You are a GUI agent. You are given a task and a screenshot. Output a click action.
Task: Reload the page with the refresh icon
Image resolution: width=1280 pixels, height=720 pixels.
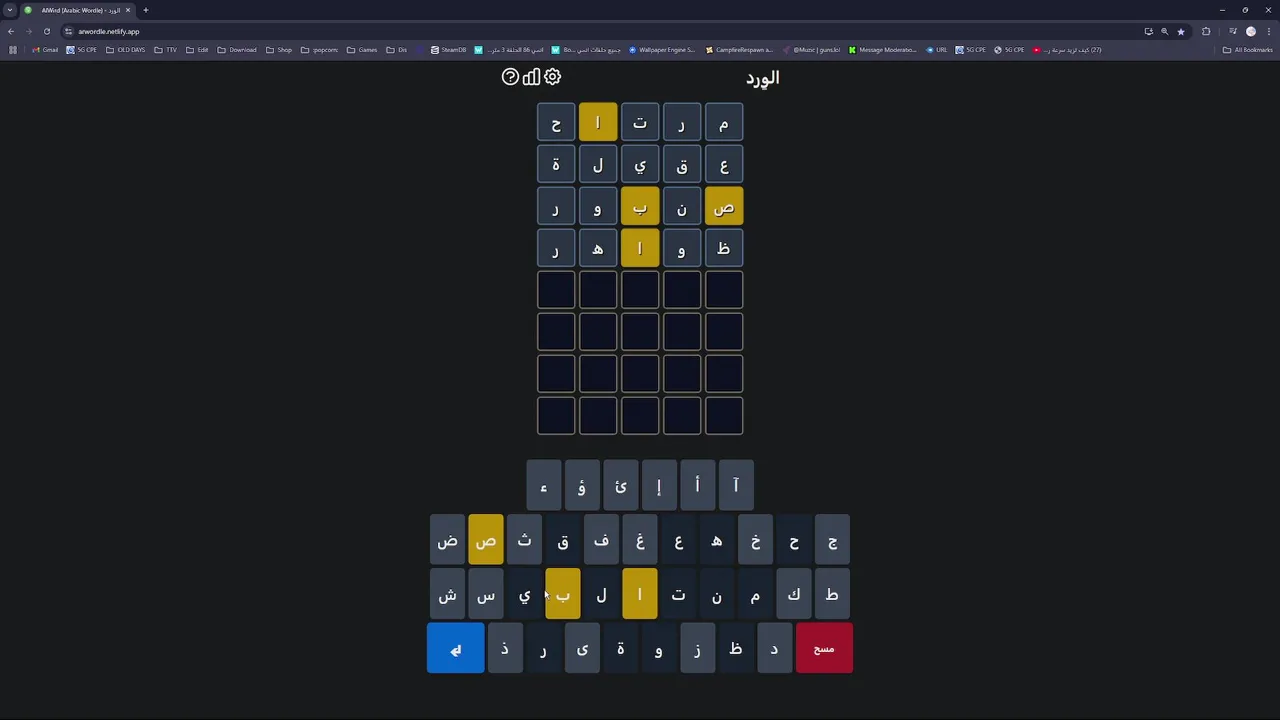[46, 31]
